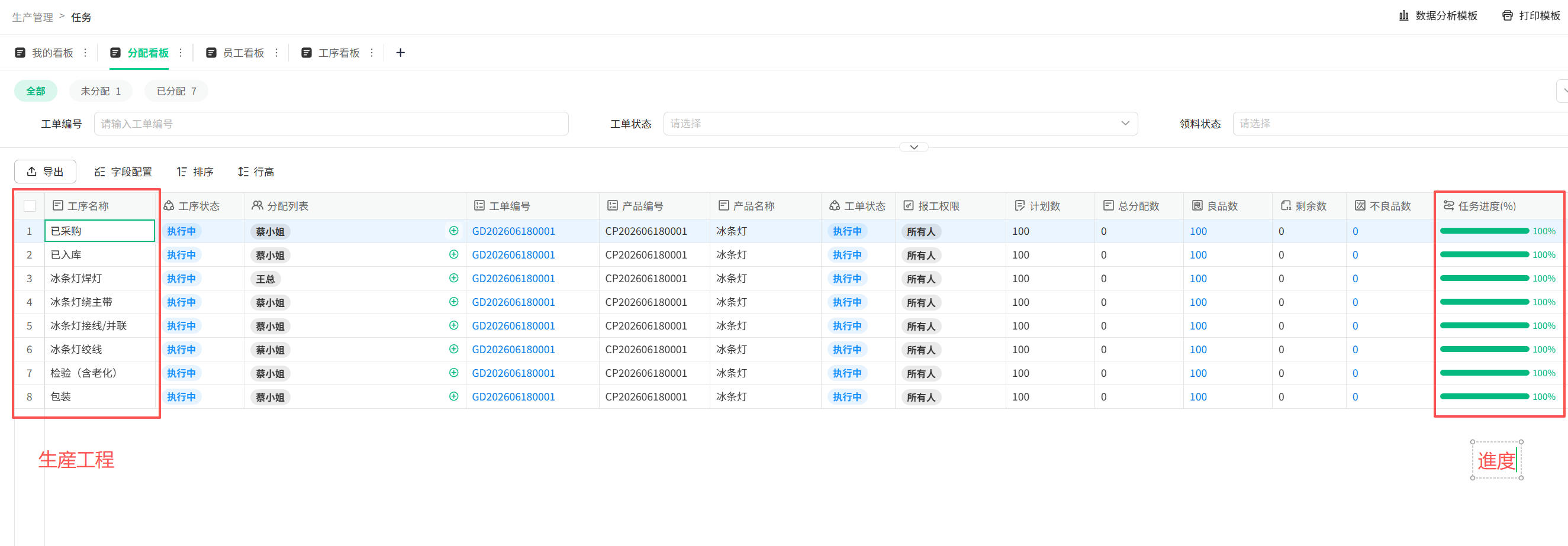Click the 工序状态 column header icon
This screenshot has width=1568, height=546.
(x=169, y=206)
